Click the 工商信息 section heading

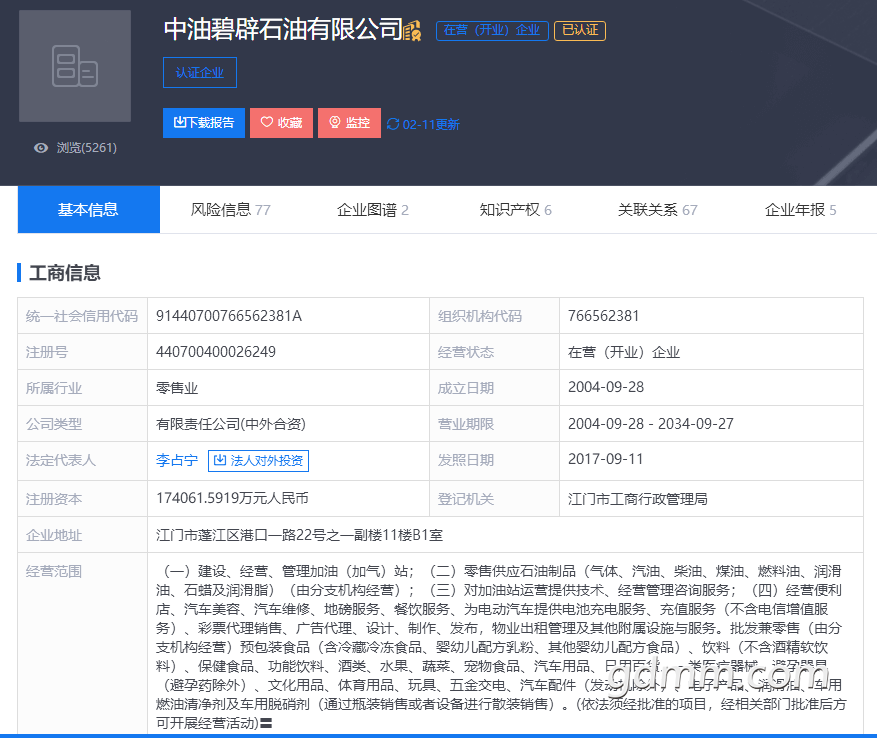(64, 273)
